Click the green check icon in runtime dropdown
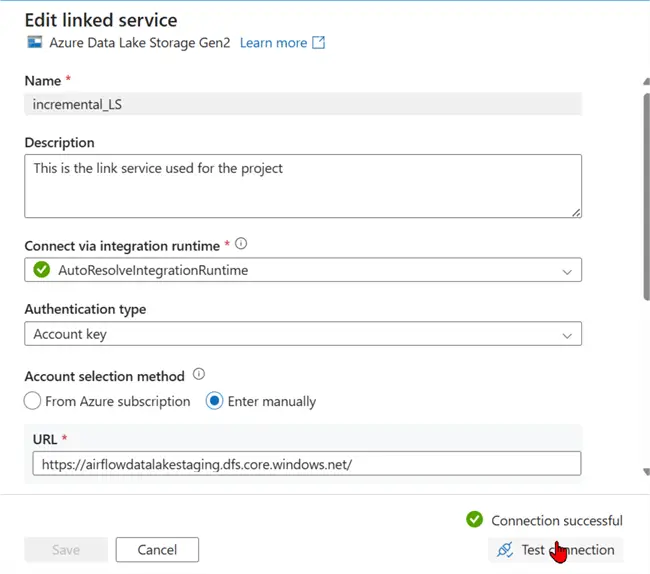The width and height of the screenshot is (650, 574). [41, 270]
